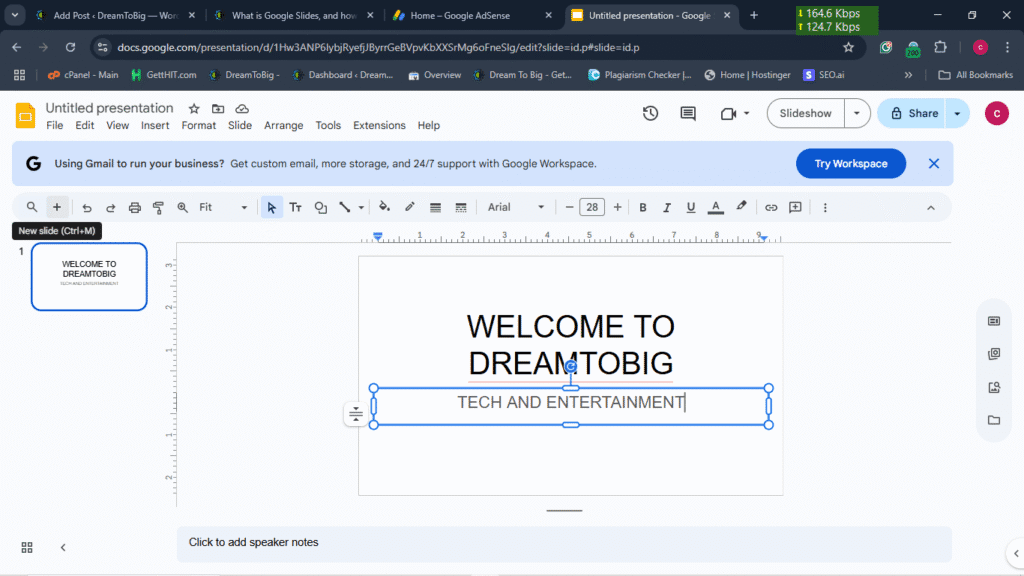Toggle Bold formatting
This screenshot has height=576, width=1024.
643,207
